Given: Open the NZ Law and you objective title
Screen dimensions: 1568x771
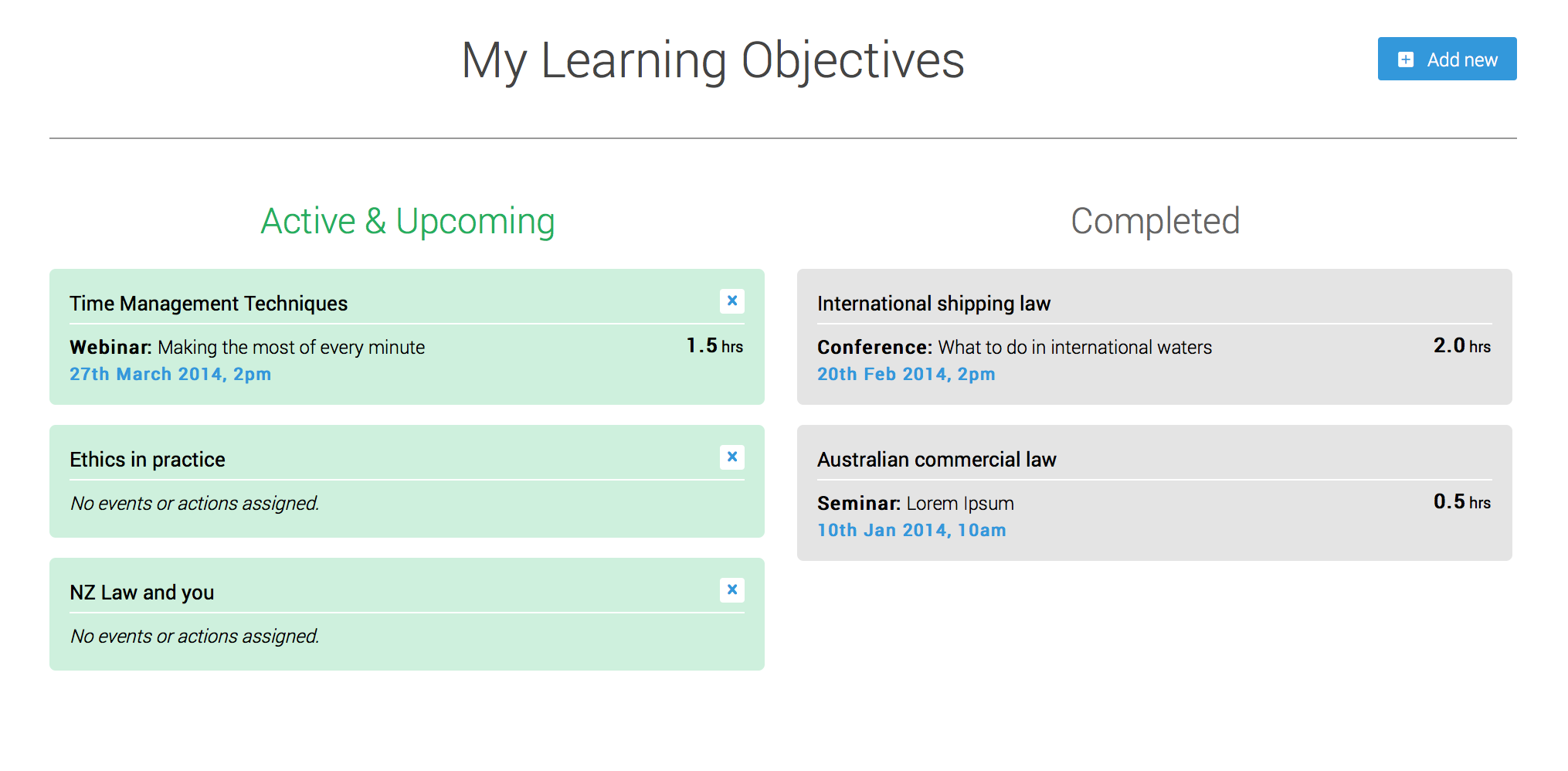Looking at the screenshot, I should point(142,593).
